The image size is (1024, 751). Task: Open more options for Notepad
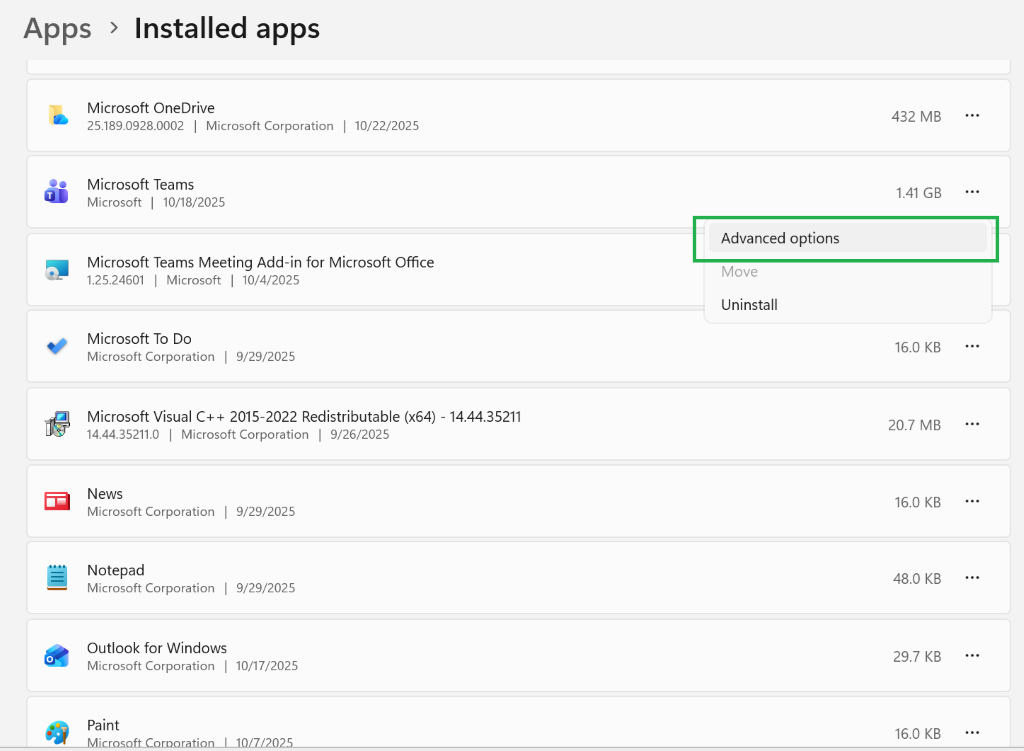pos(972,577)
